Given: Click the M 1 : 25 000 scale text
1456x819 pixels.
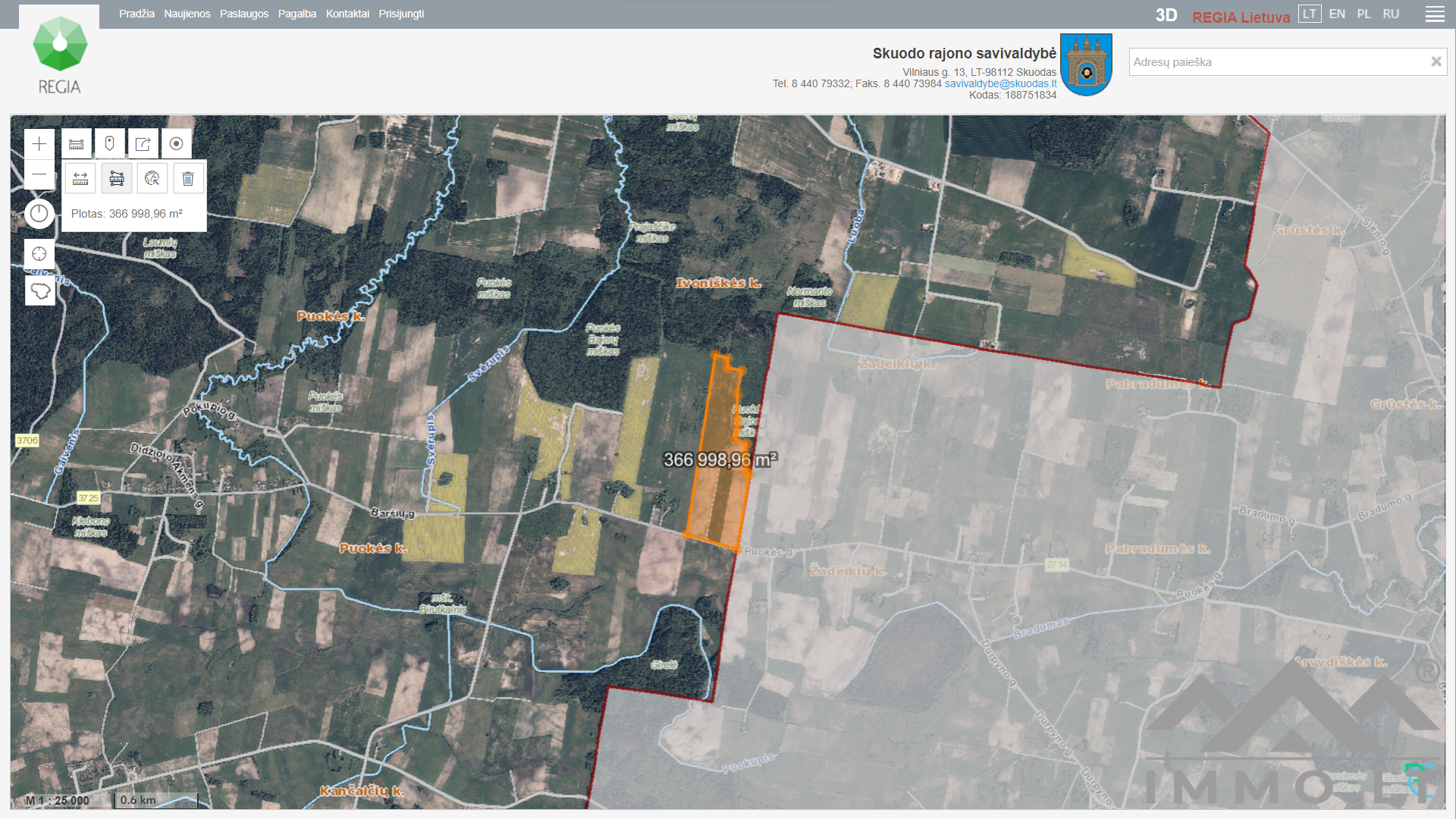Looking at the screenshot, I should point(58,800).
